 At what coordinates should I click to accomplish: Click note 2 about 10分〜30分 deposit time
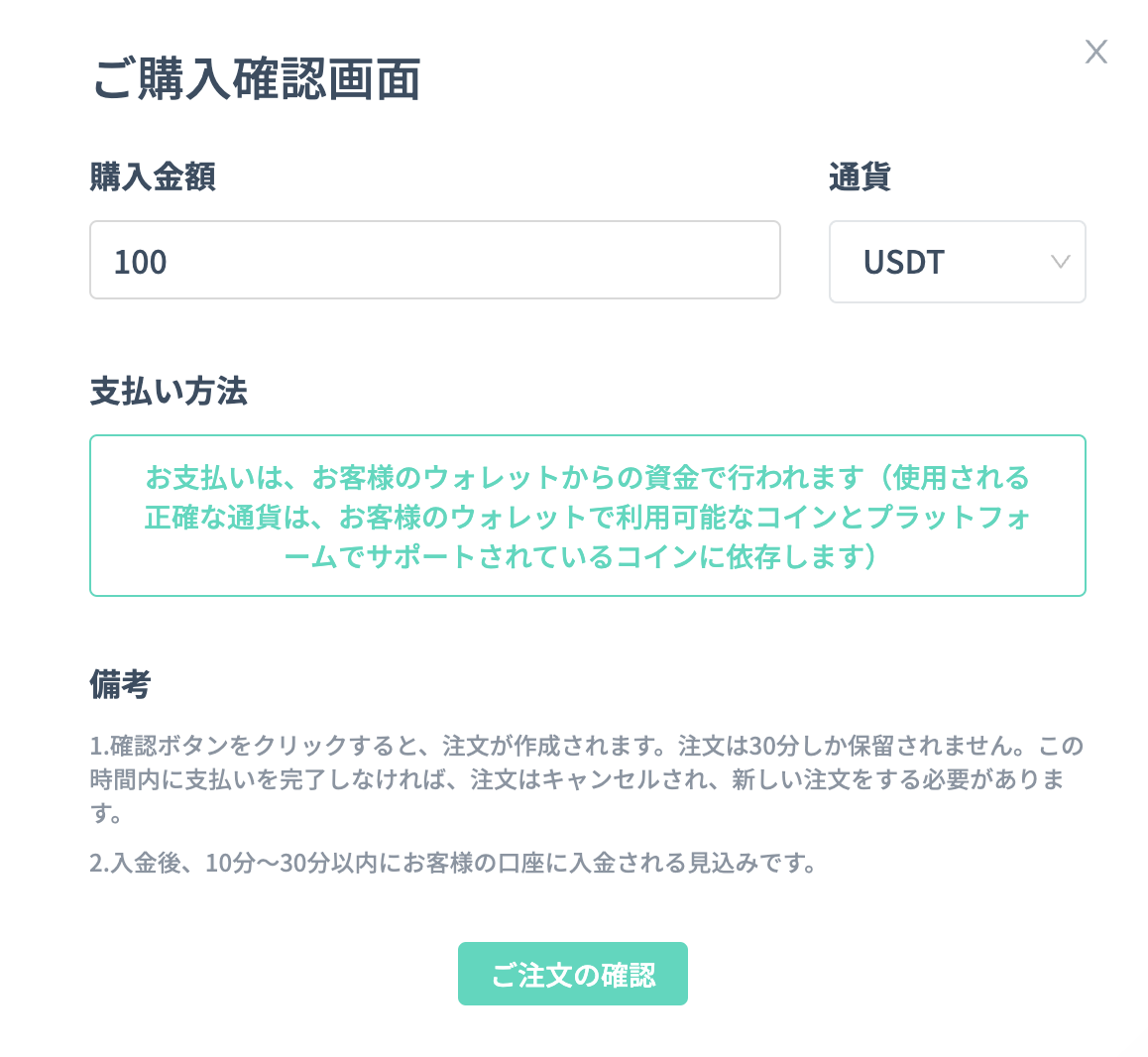[453, 863]
